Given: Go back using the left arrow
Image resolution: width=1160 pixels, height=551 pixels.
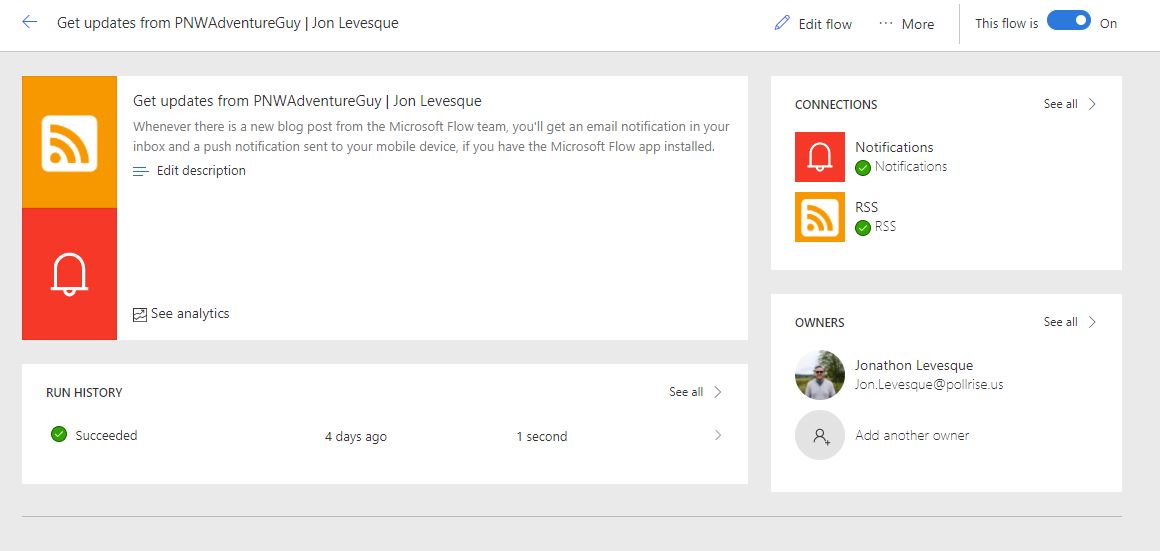Looking at the screenshot, I should coord(30,22).
